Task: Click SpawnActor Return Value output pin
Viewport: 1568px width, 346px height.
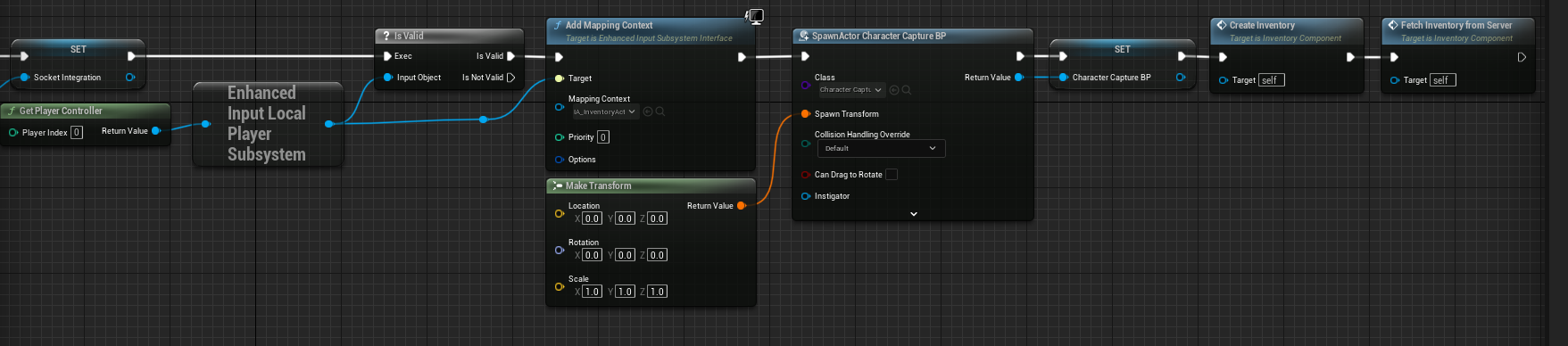Action: 1018,78
